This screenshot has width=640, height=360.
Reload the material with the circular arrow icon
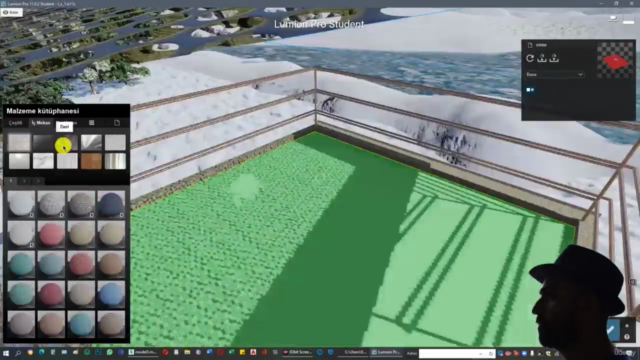[x=530, y=58]
